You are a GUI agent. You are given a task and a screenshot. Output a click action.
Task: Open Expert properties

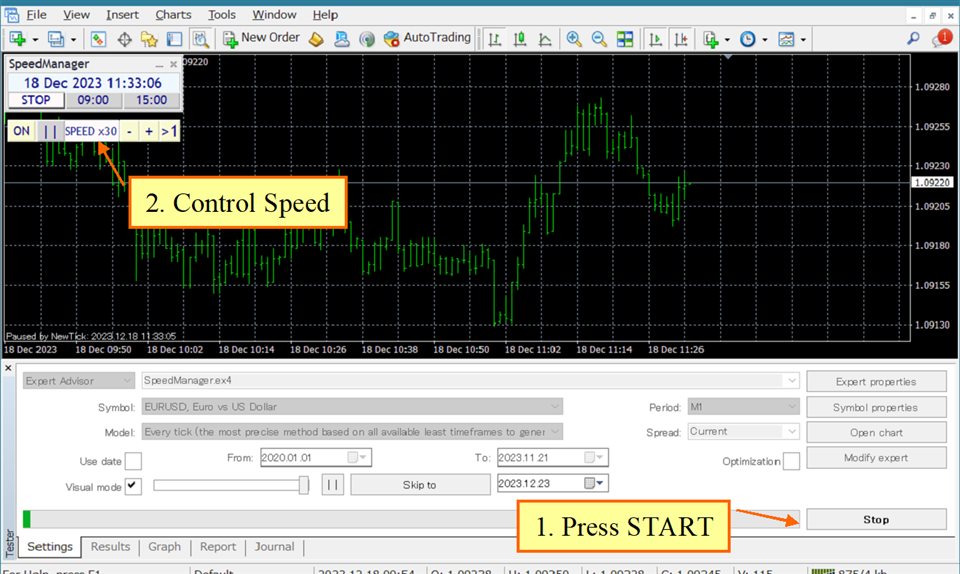pyautogui.click(x=876, y=381)
